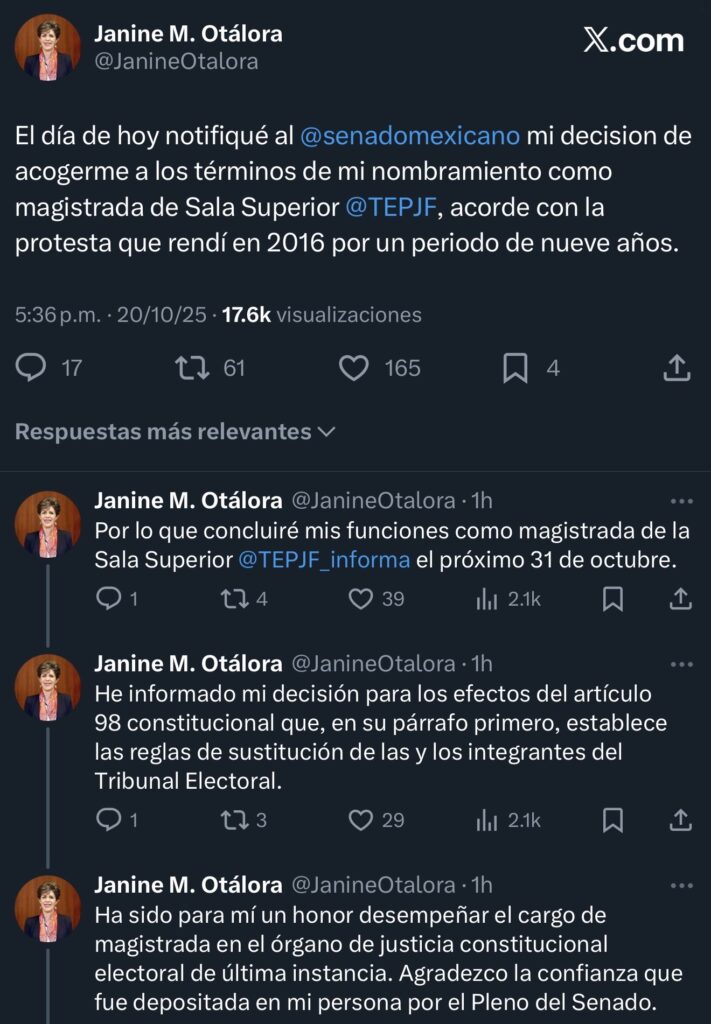
Task: Open the @JanineOtalora handle under author name
Action: [x=176, y=61]
